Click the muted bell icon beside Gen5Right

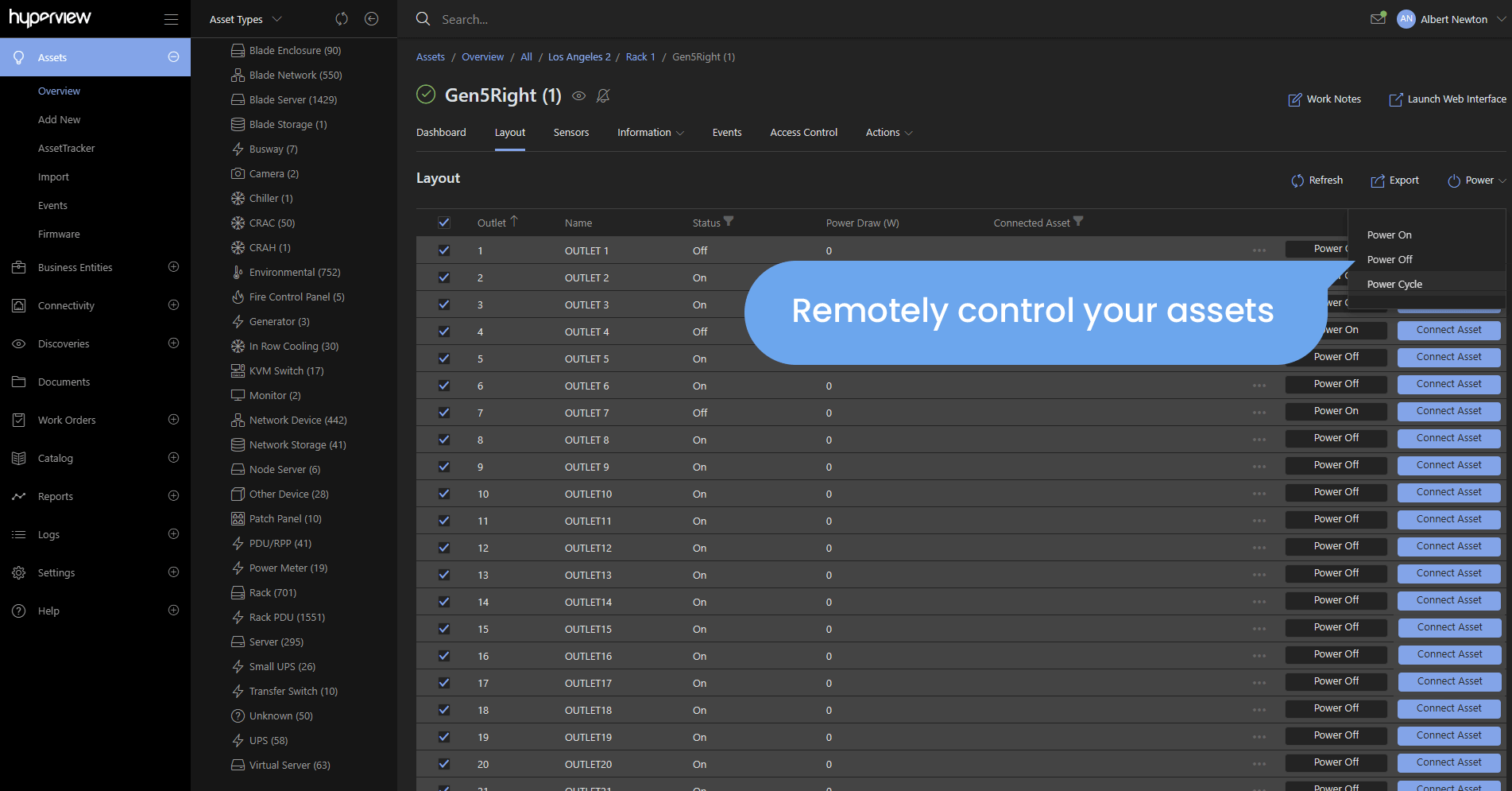pyautogui.click(x=603, y=96)
